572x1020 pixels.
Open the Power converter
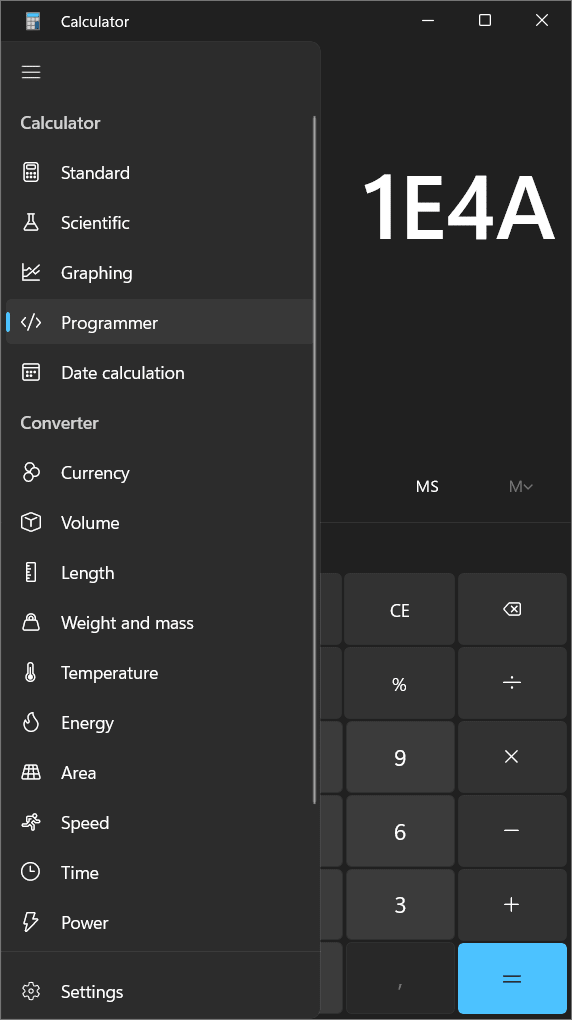tap(159, 922)
